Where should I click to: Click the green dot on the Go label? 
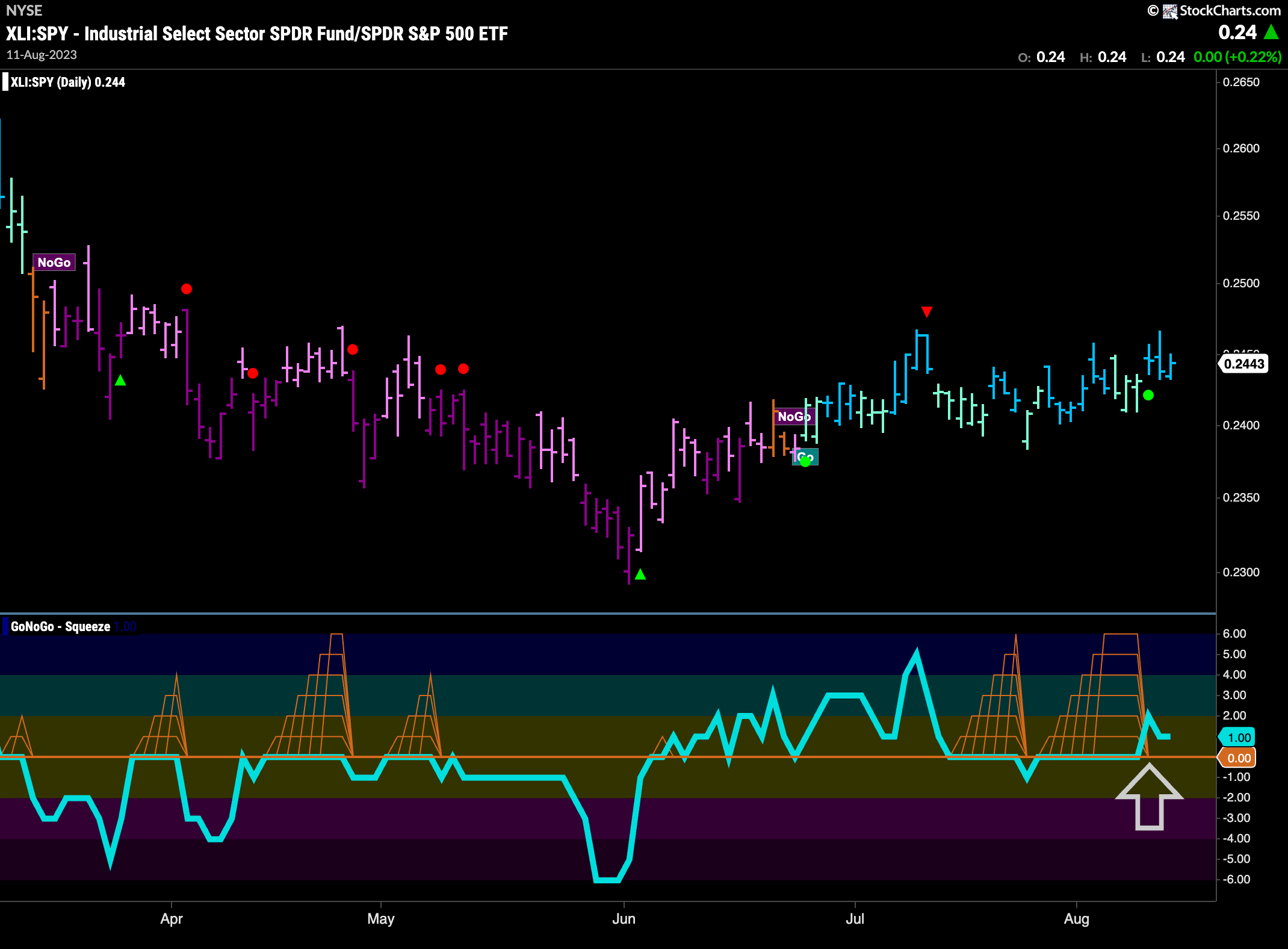point(805,462)
